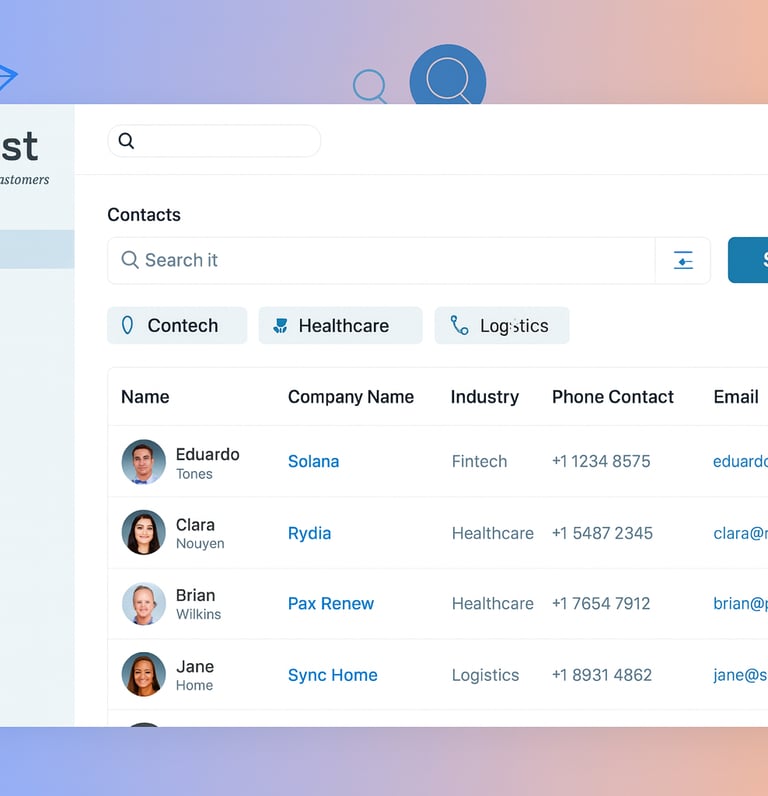Open Eduardo Tones' avatar photo
Image resolution: width=768 pixels, height=796 pixels.
pos(144,461)
